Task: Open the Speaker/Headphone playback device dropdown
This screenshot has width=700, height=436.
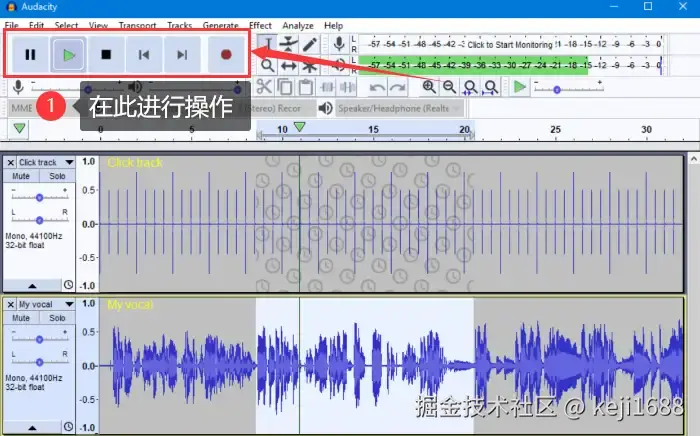Action: coord(399,108)
